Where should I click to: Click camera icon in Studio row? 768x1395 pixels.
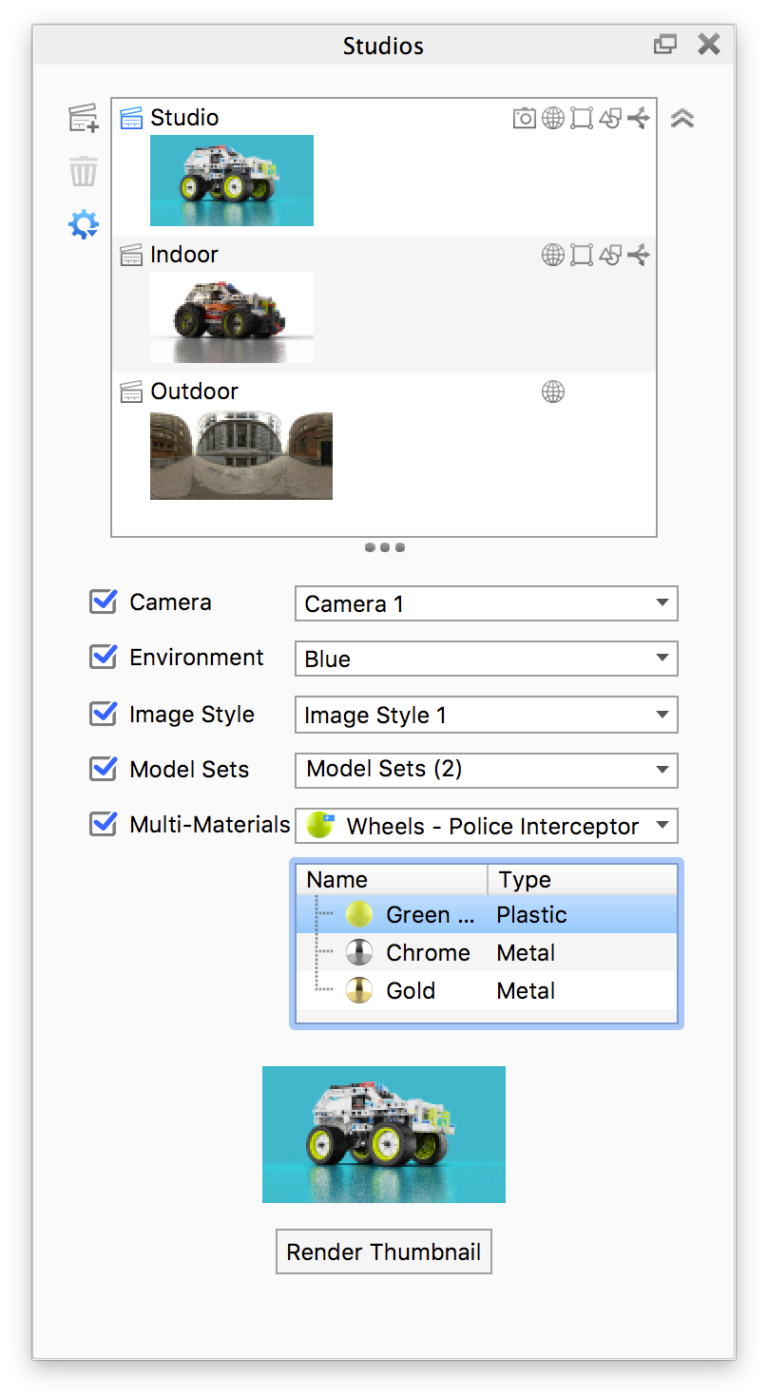tap(524, 118)
